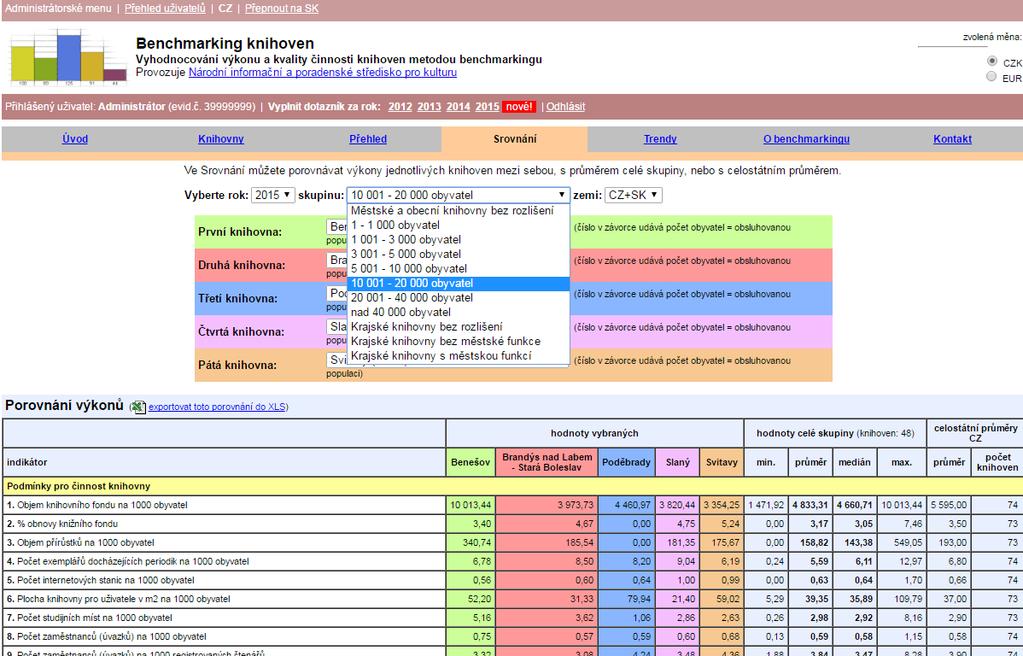The image size is (1023, 656).
Task: Click the Benchmarking knihoven bar chart logo
Action: pos(68,57)
